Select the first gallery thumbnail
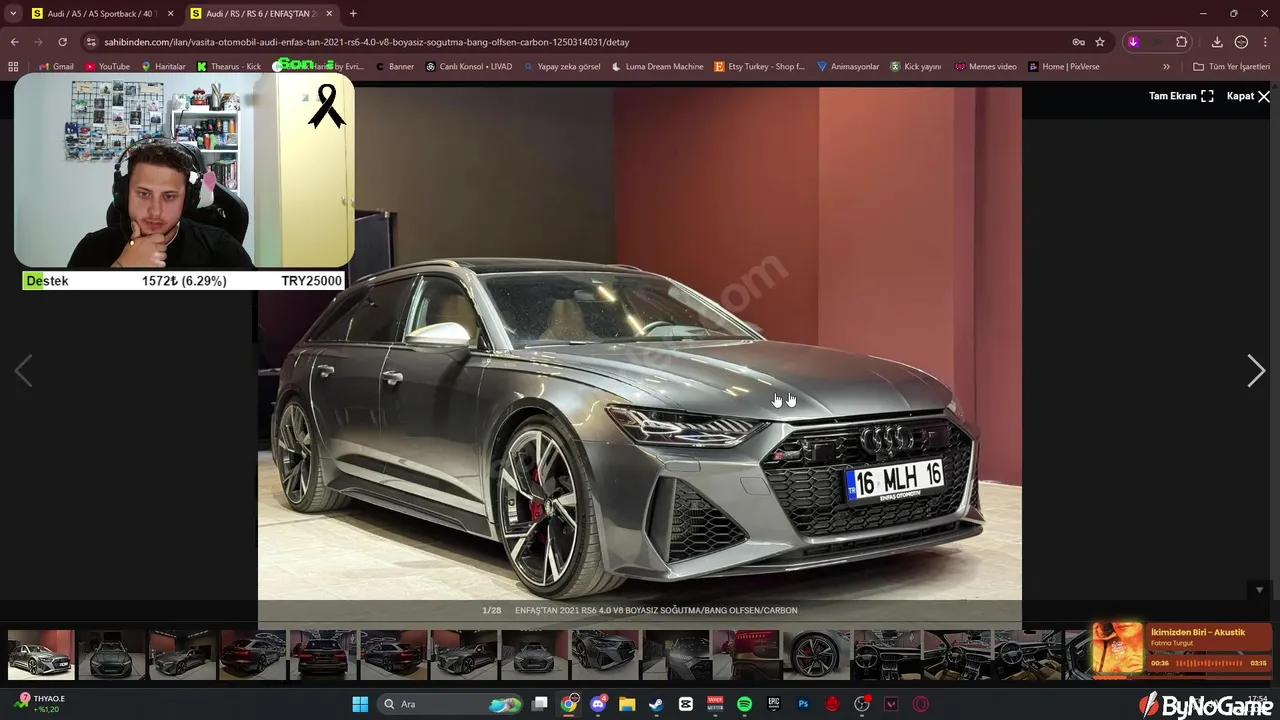The image size is (1280, 720). pos(41,655)
